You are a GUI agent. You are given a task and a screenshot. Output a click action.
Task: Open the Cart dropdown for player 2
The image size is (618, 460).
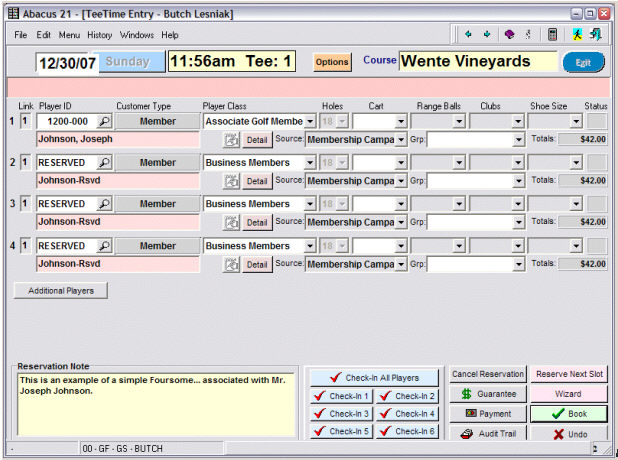[x=400, y=163]
